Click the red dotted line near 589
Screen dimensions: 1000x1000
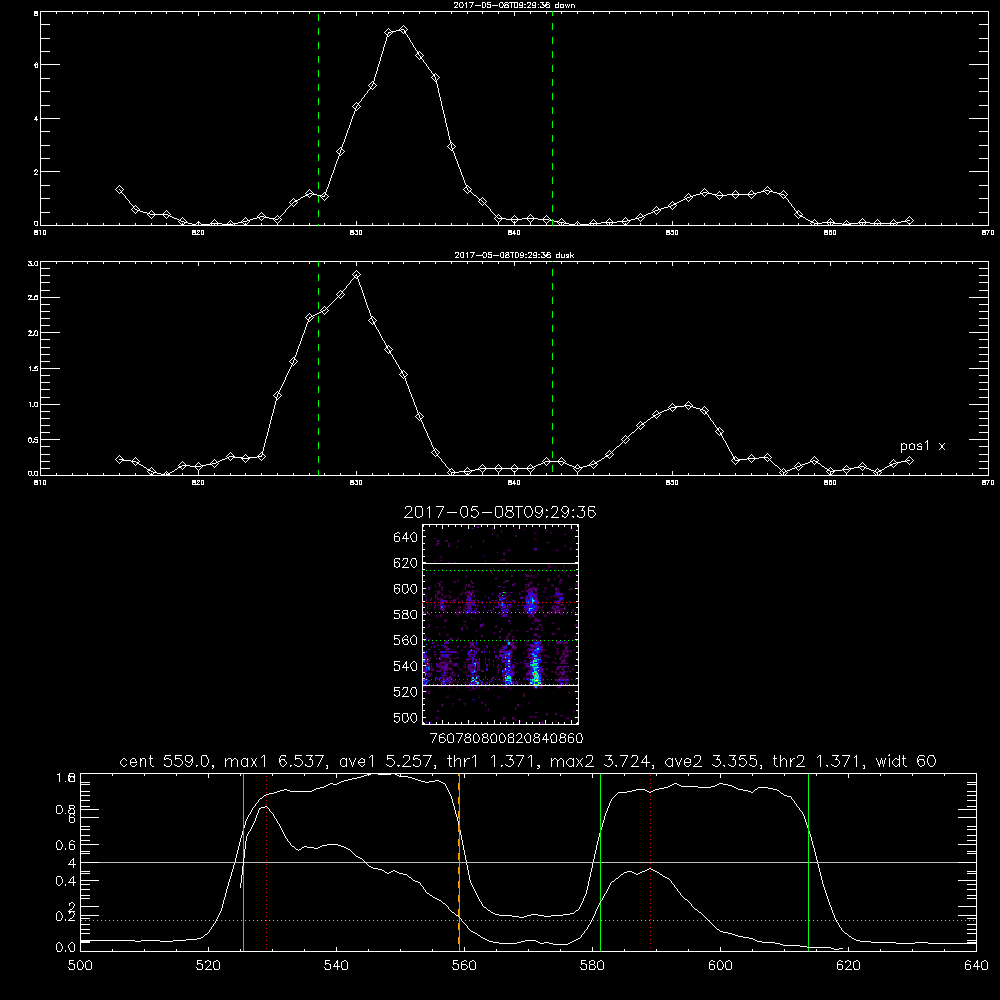pos(651,862)
